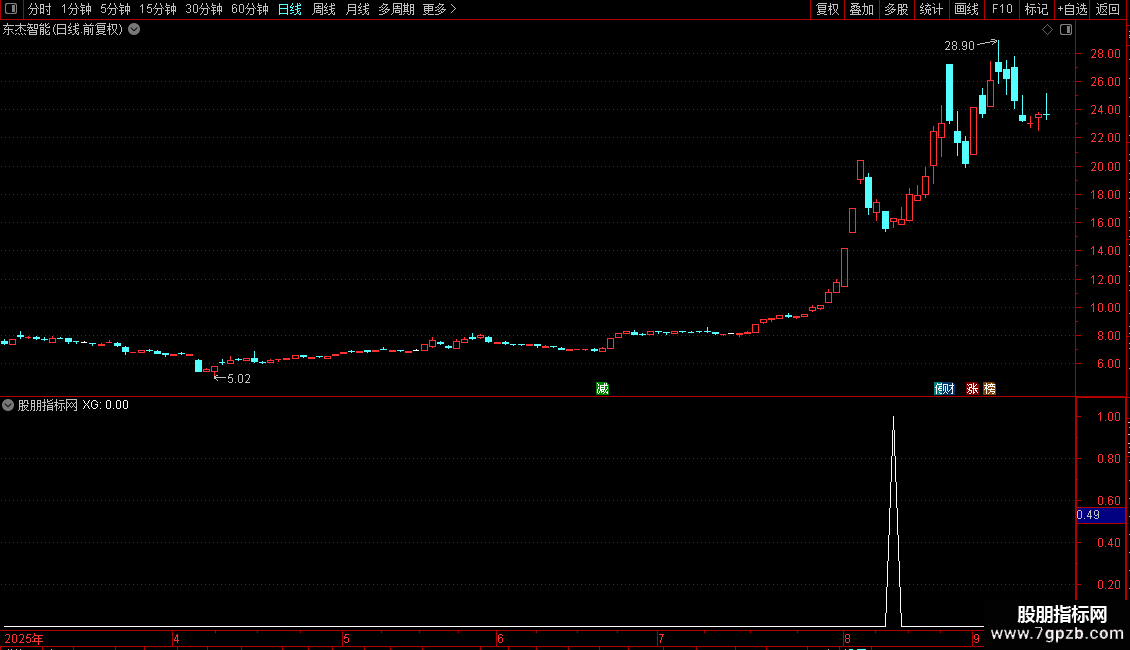Click month 5 on time axis

346,638
